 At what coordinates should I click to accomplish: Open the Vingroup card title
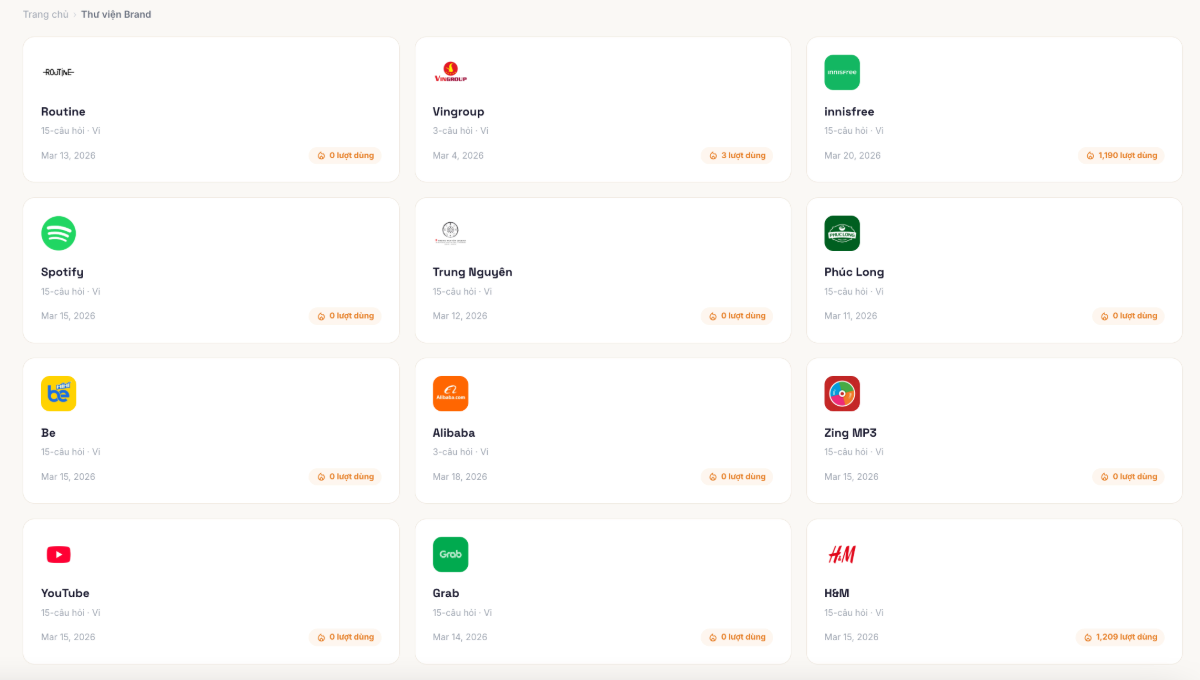click(x=458, y=112)
